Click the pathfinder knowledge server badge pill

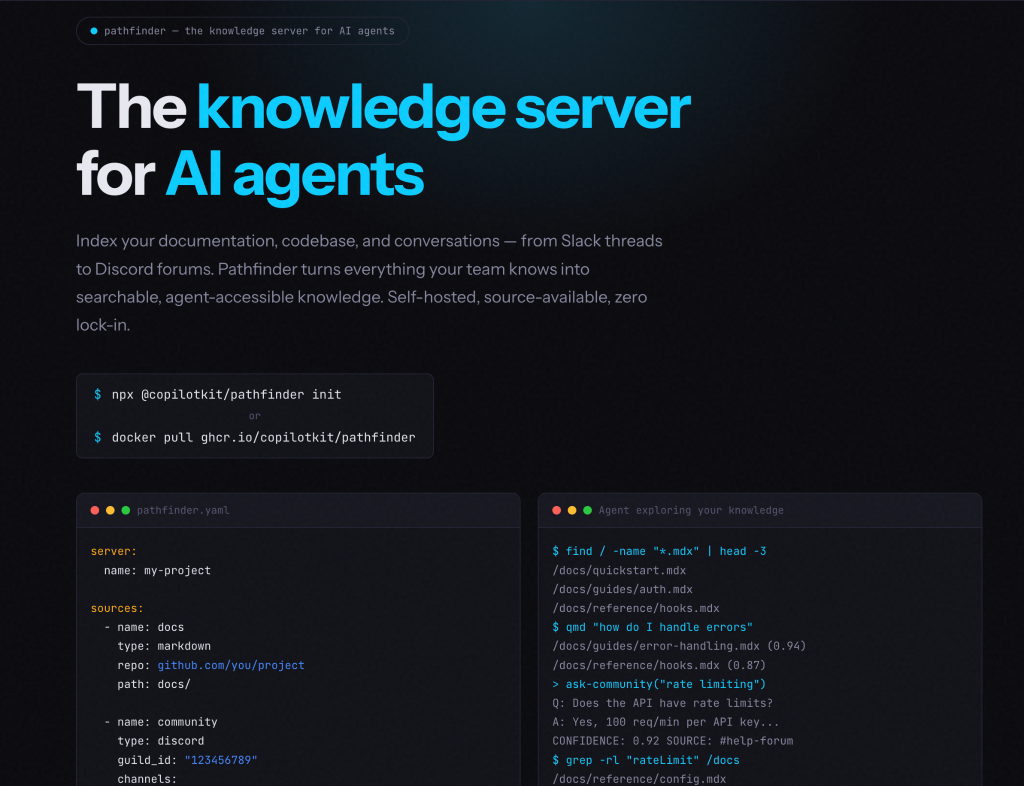(242, 31)
